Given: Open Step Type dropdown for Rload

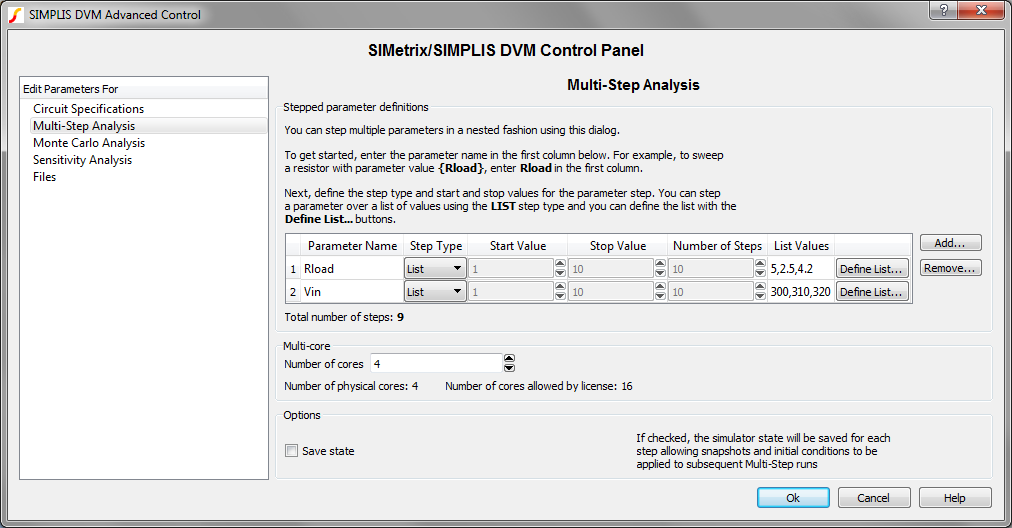Looking at the screenshot, I should click(x=435, y=268).
